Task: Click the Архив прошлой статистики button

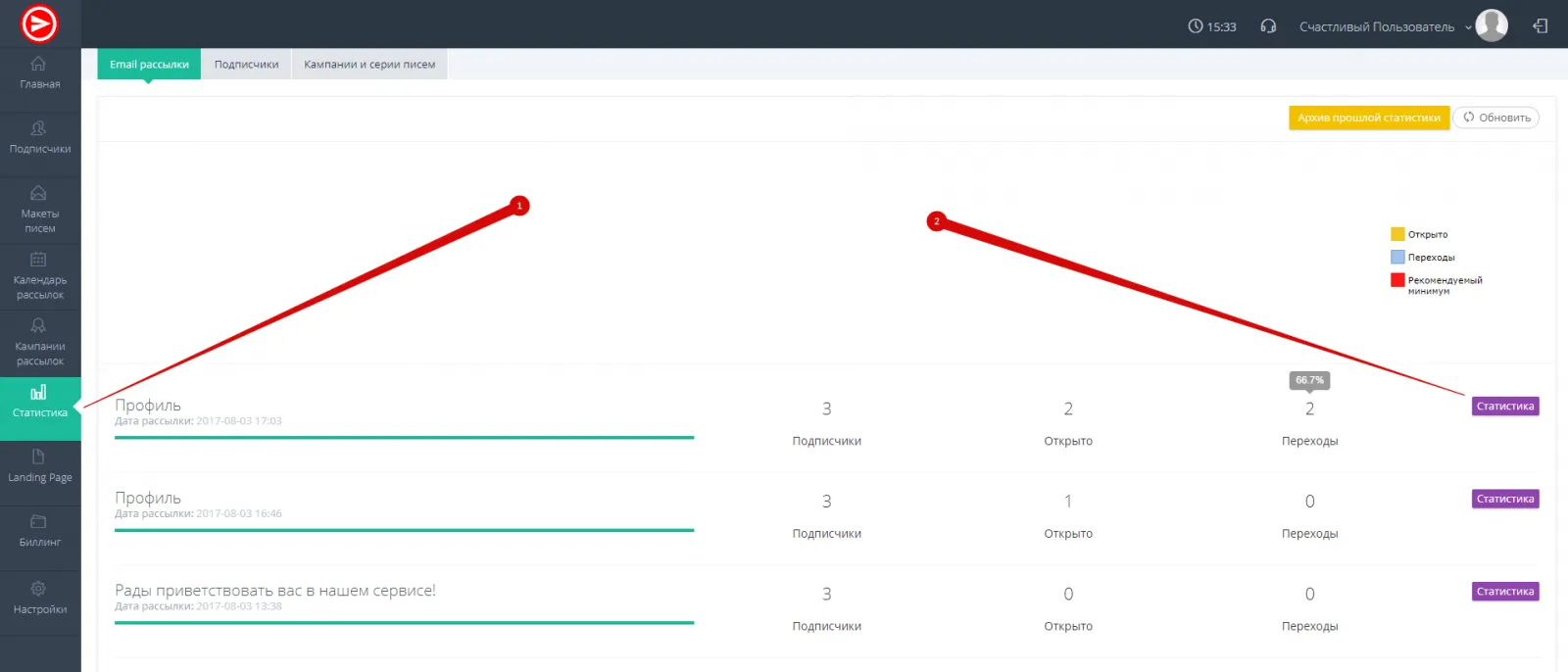Action: click(1368, 118)
